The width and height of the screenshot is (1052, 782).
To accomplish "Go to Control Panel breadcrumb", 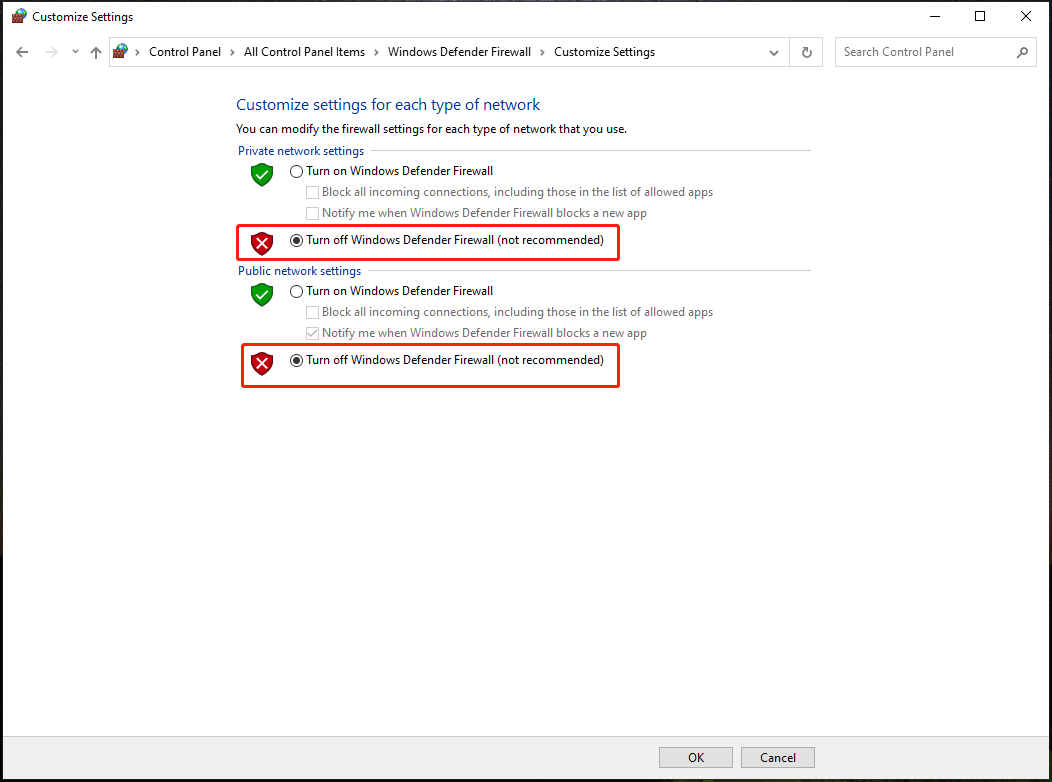I will pos(185,52).
